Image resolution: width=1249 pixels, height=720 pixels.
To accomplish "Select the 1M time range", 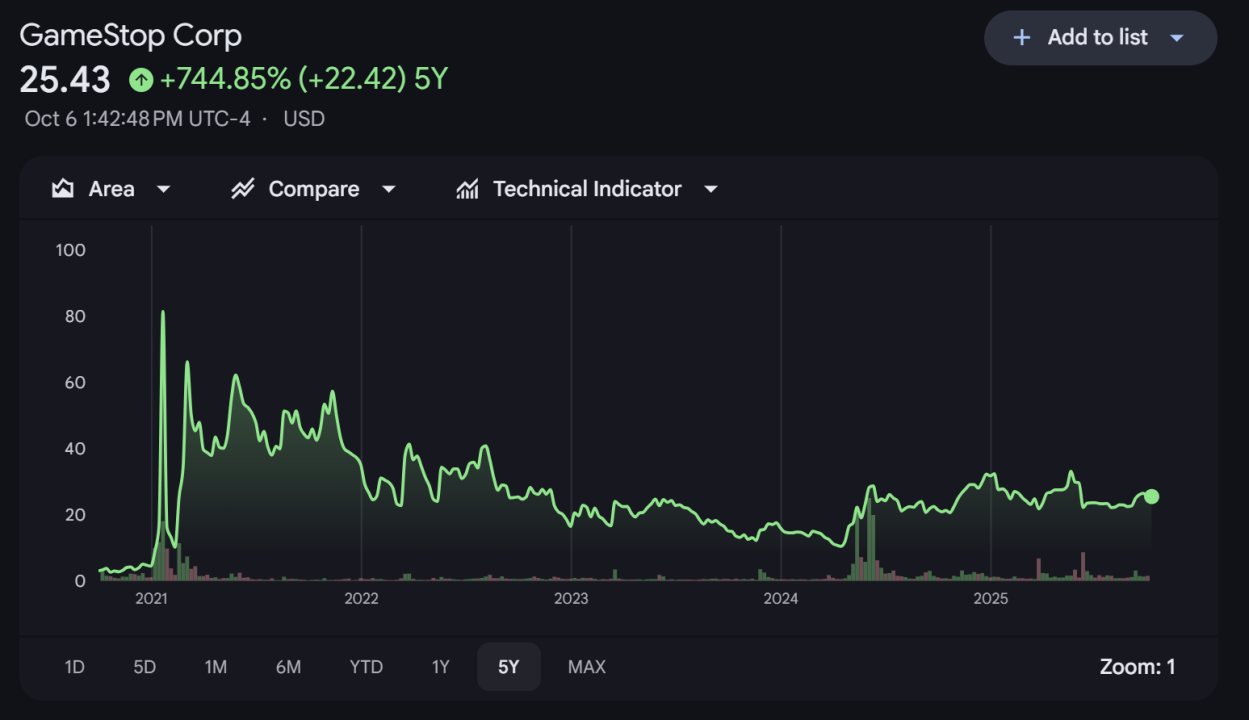I will point(216,667).
